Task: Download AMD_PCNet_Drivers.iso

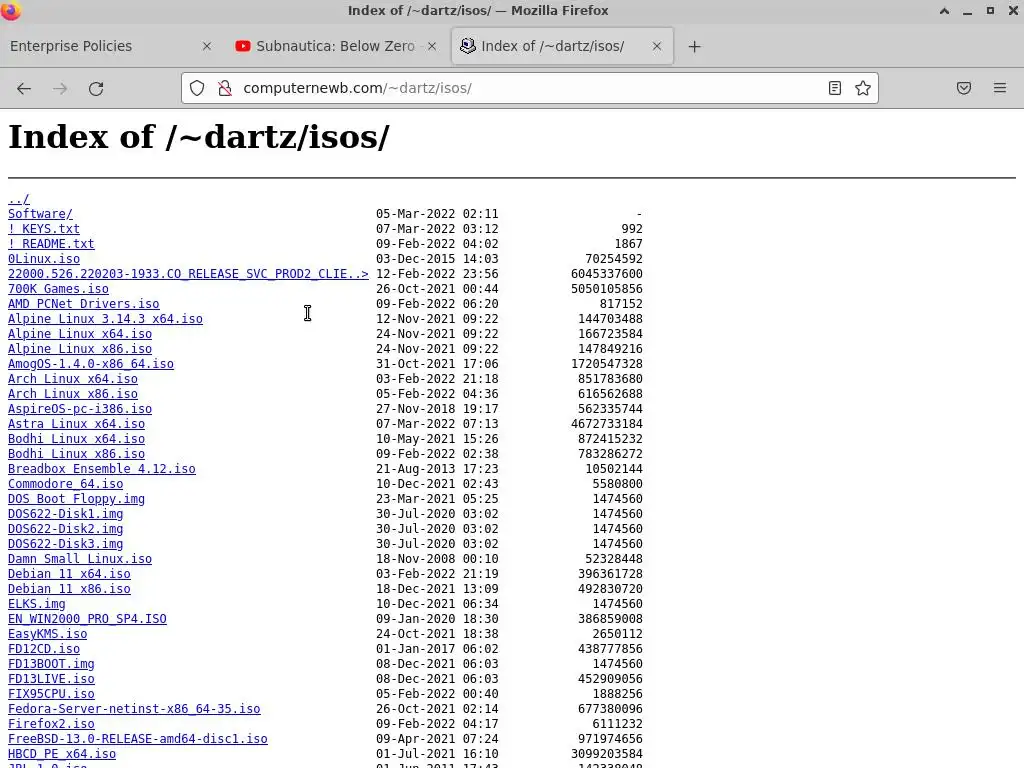Action: tap(84, 304)
